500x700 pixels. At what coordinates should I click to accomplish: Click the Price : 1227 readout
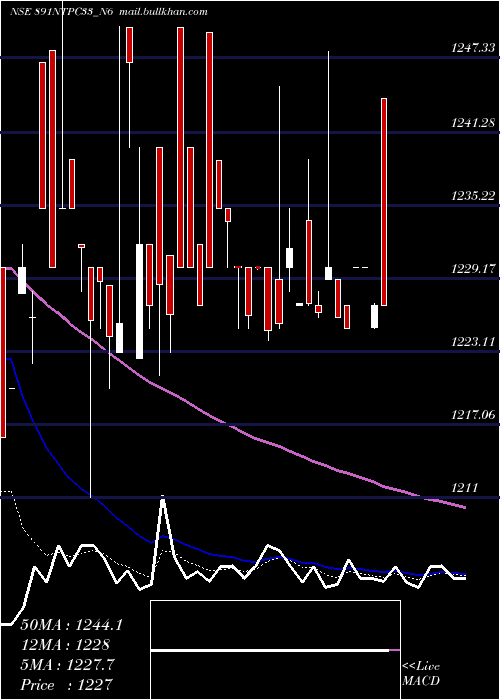click(67, 685)
